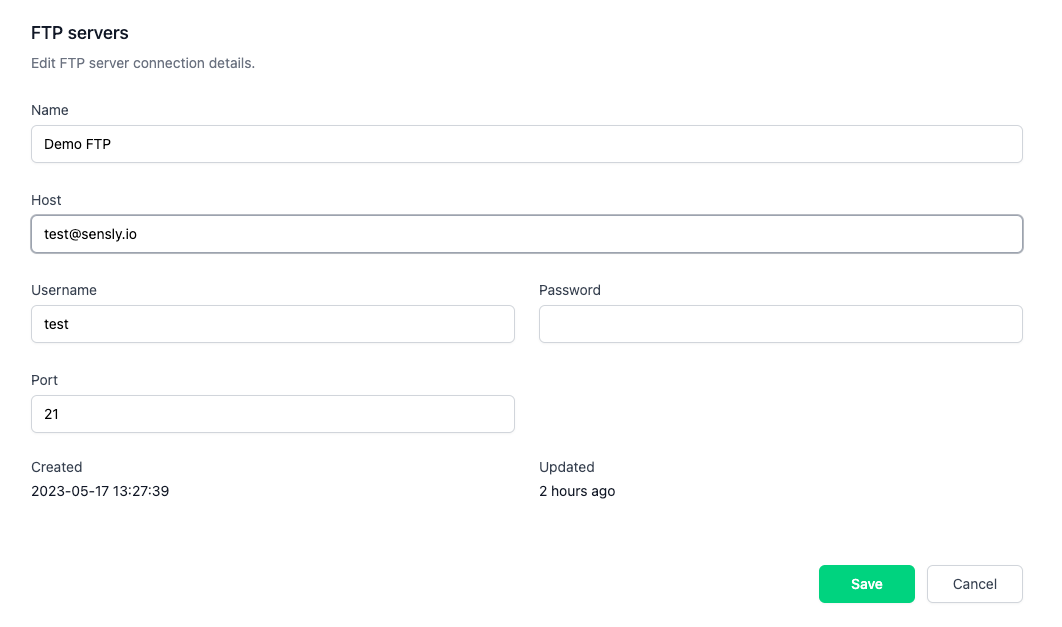Click the Port field label

tap(45, 380)
